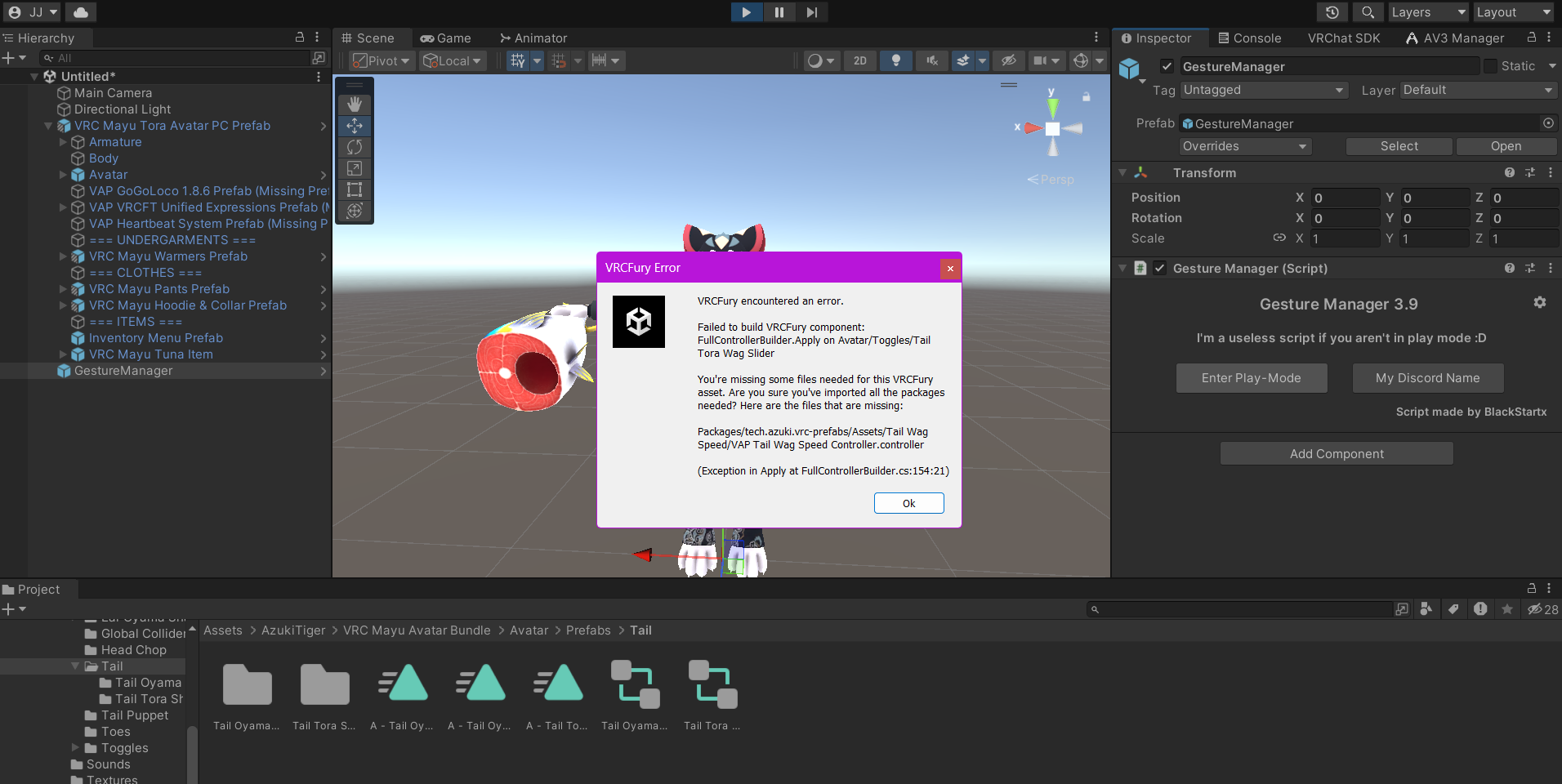Open the prefab Overrides dropdown

coord(1246,146)
